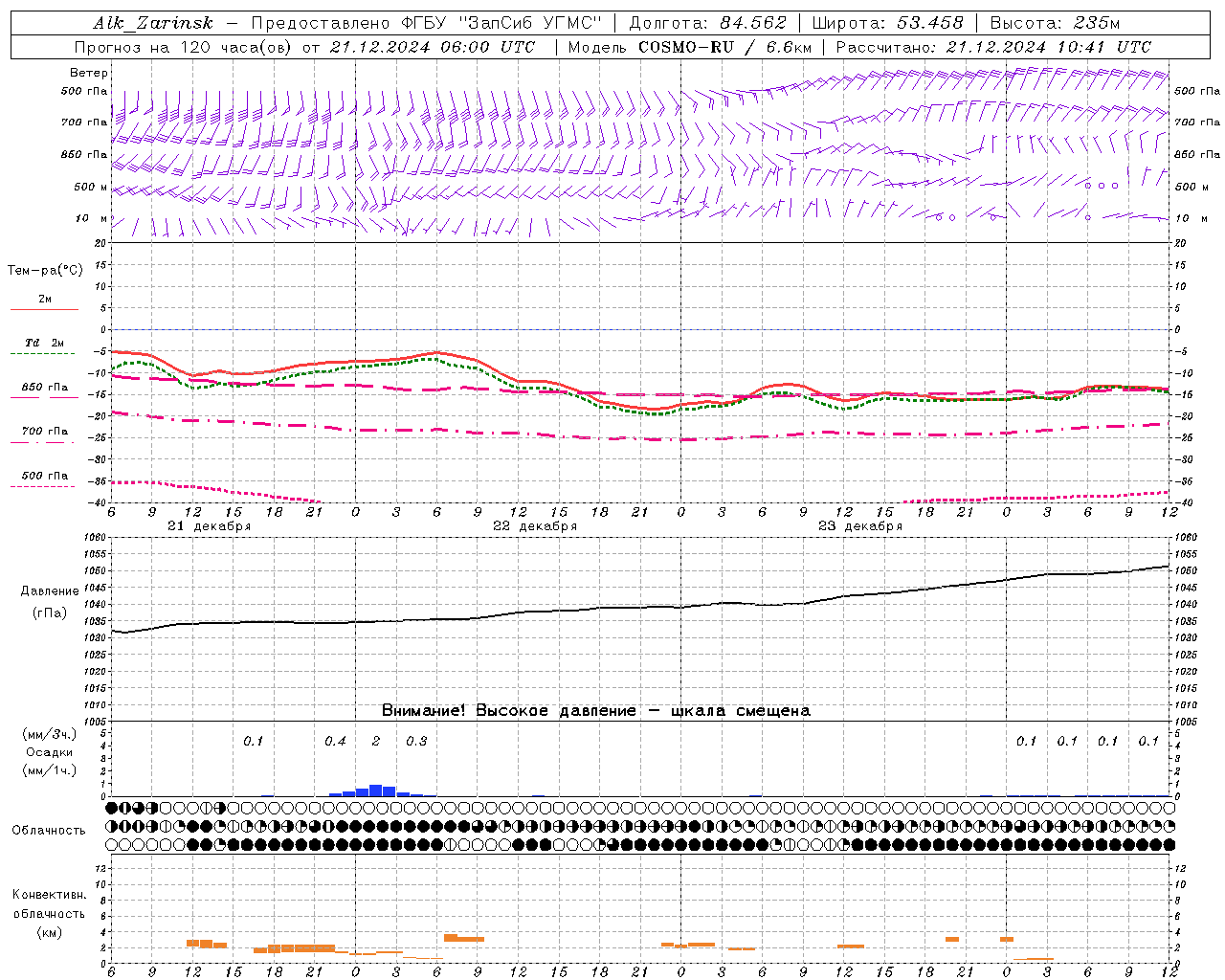Click the Долгота: 84.562 value
Viewport: 1225px width, 980px height.
pyautogui.click(x=706, y=23)
